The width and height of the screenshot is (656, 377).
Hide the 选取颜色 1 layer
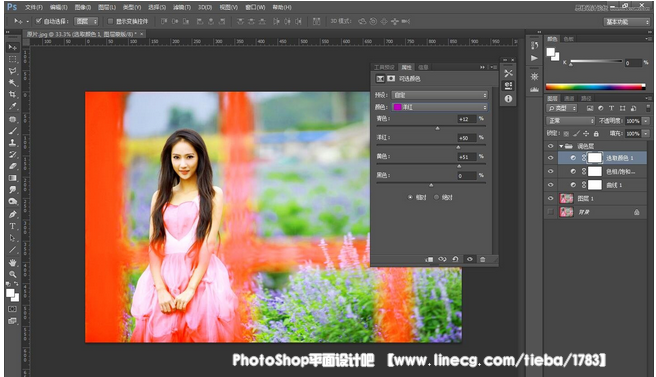[x=551, y=158]
